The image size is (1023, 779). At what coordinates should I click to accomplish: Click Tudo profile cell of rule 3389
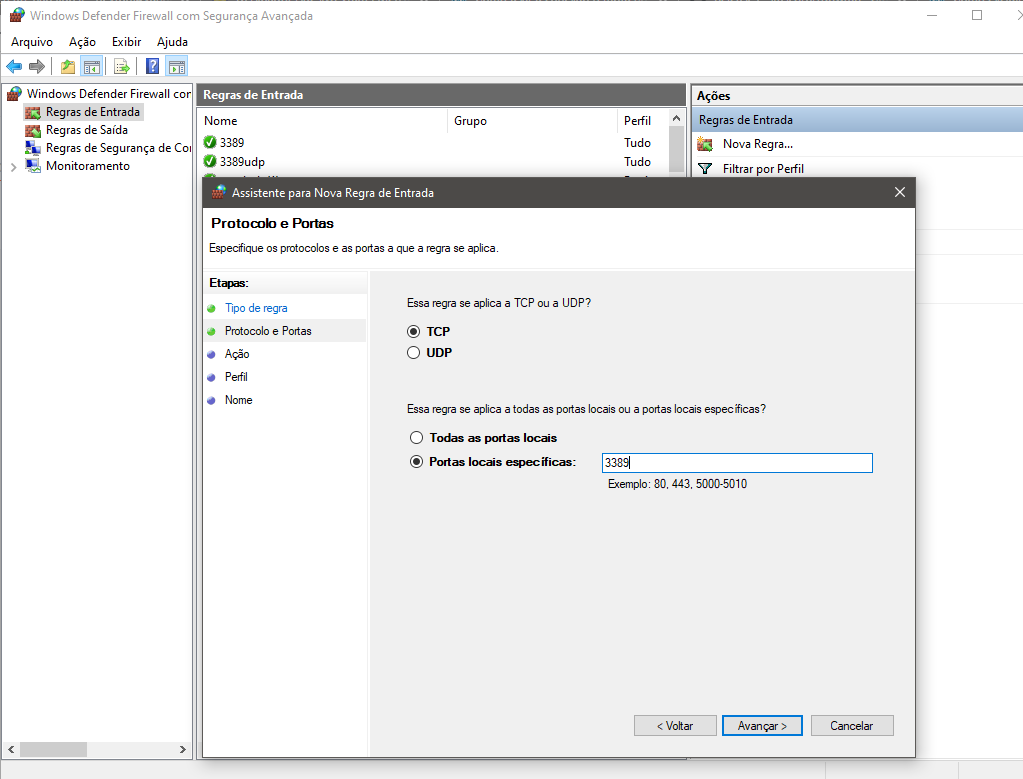tap(637, 142)
